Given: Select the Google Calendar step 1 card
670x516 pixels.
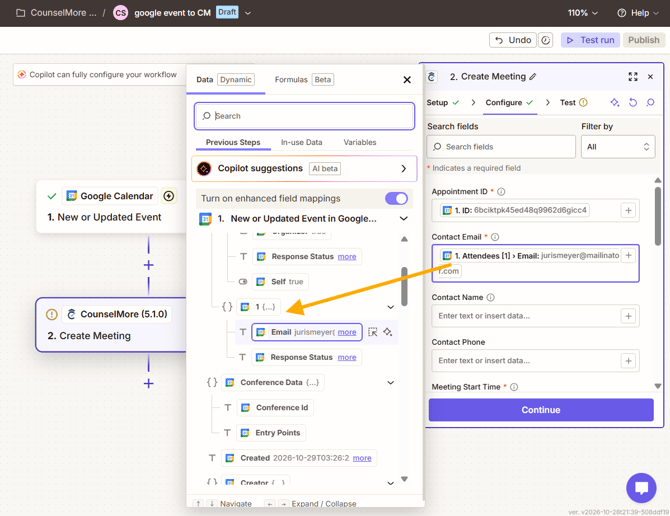Looking at the screenshot, I should coord(111,206).
